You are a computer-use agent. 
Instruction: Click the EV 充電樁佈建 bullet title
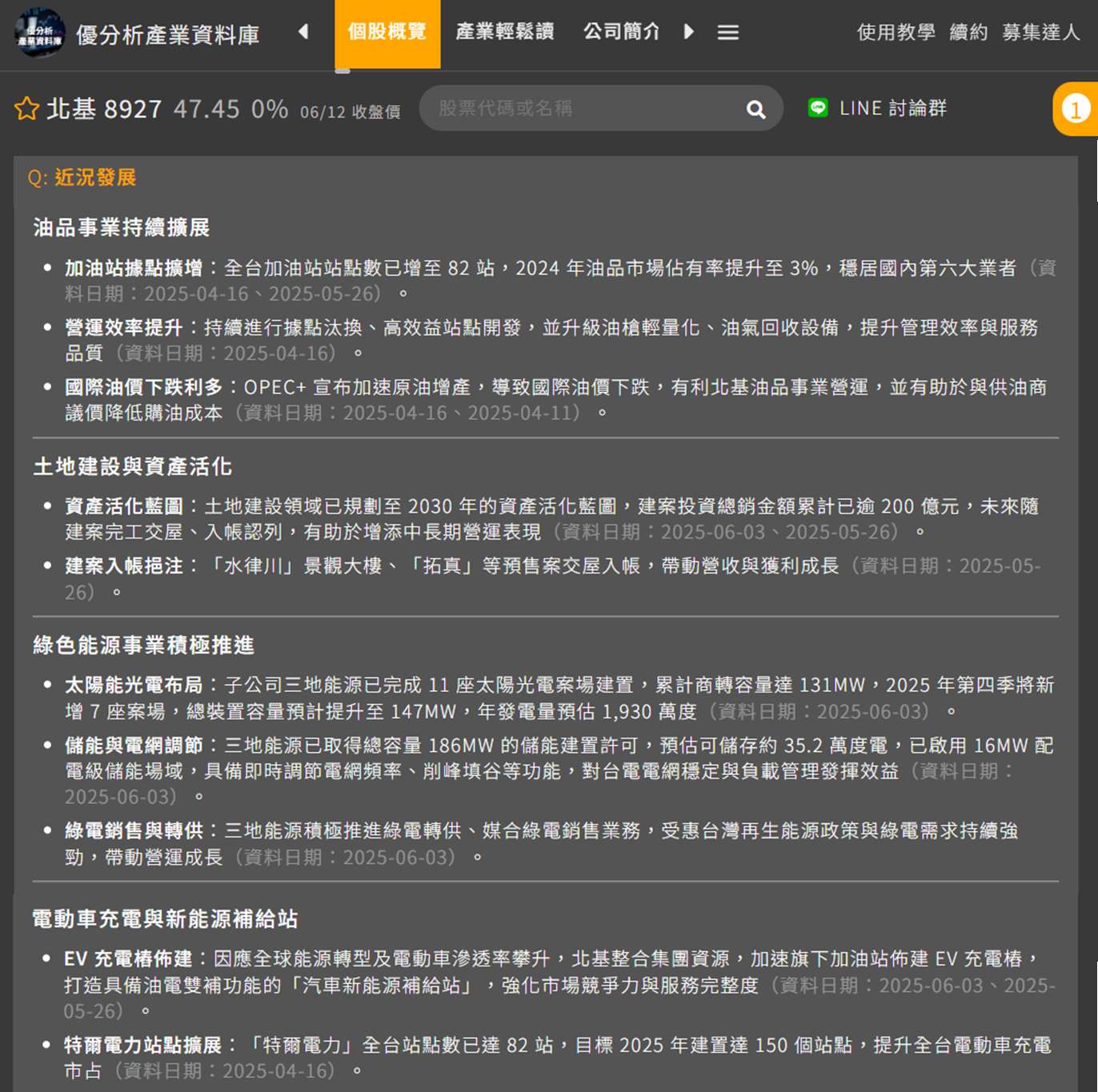(x=128, y=958)
